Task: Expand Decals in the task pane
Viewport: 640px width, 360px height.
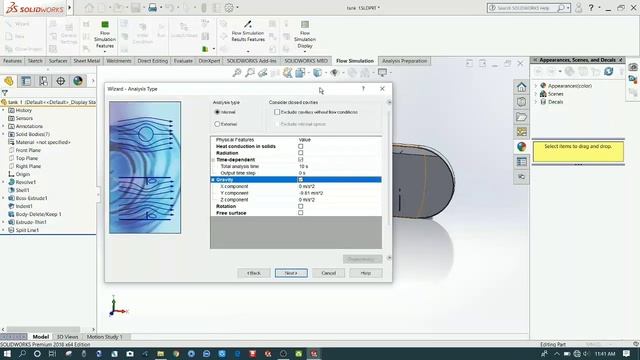Action: pos(536,102)
